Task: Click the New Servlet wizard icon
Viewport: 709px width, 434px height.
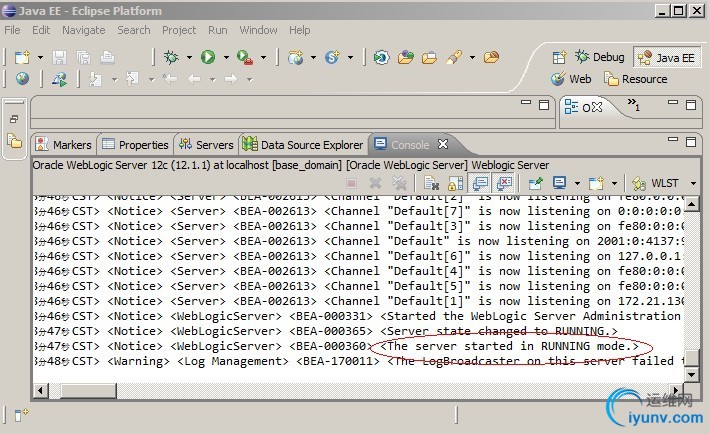Action: [332, 57]
